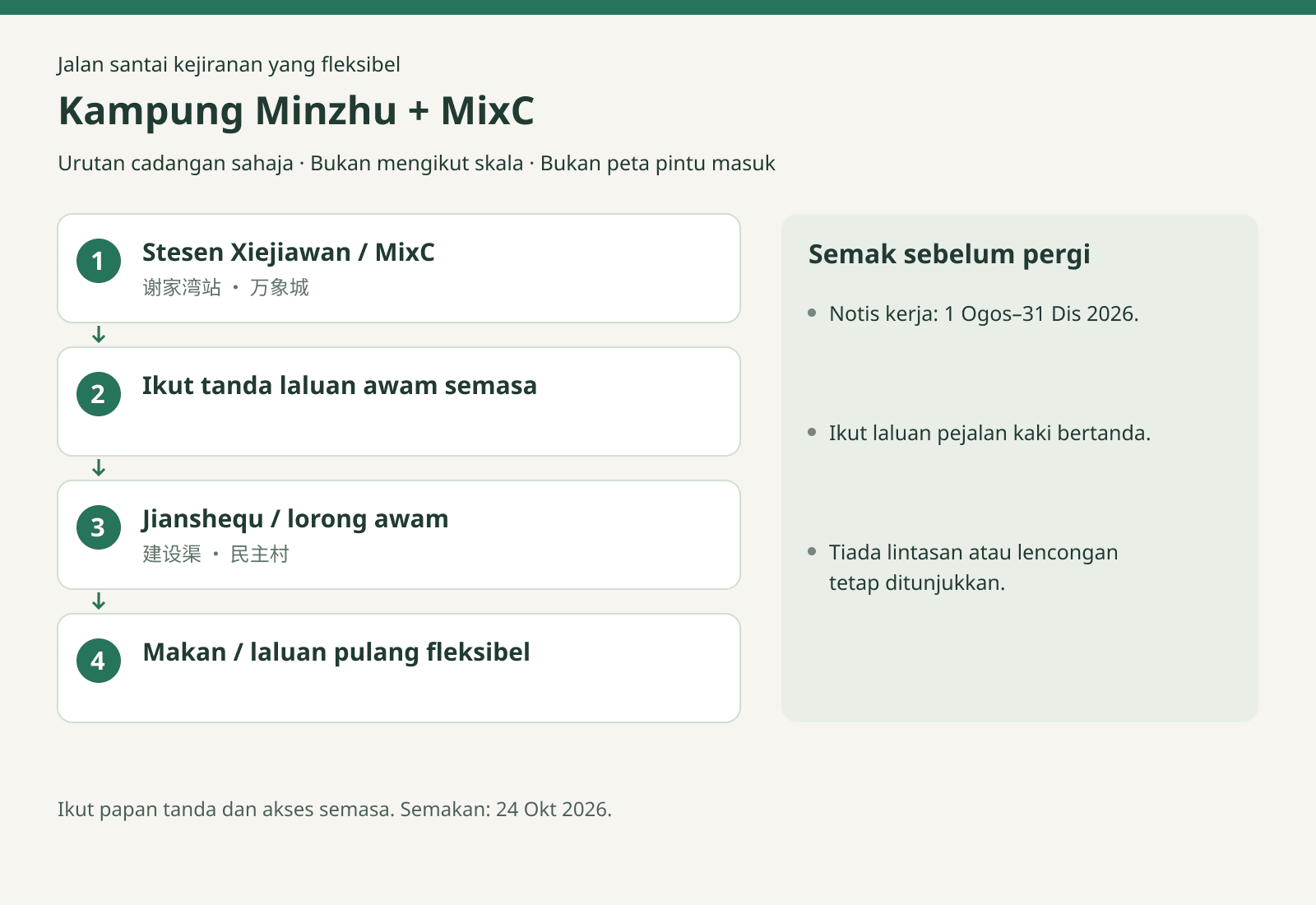Click the Chinese text 建设渠 · 民主村

[215, 554]
